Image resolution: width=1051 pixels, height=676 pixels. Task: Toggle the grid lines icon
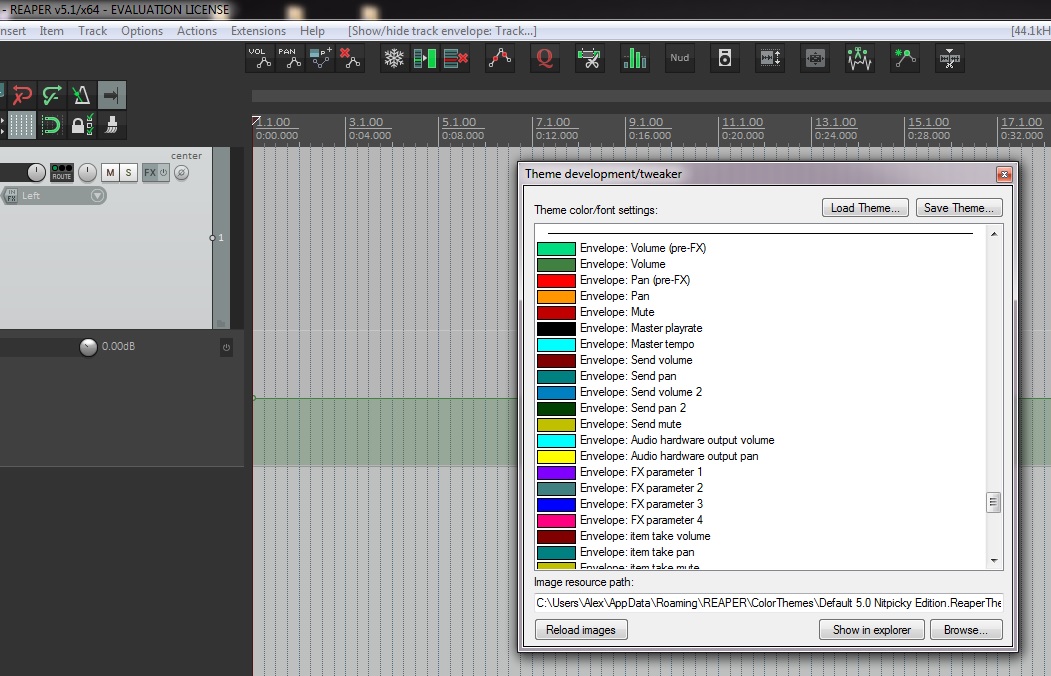21,125
